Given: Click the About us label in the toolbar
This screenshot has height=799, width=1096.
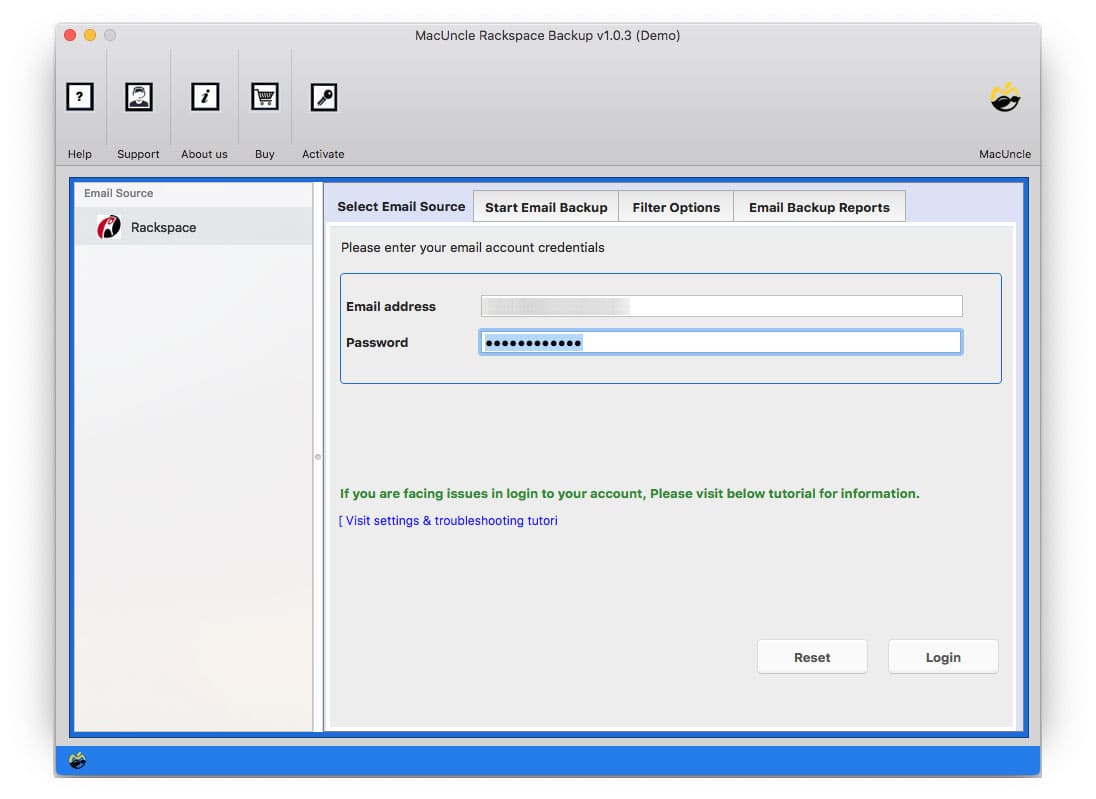Looking at the screenshot, I should 204,154.
